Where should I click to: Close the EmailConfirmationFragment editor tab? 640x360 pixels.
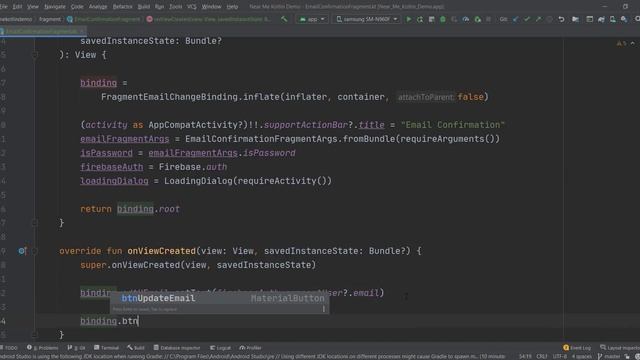(x=82, y=31)
